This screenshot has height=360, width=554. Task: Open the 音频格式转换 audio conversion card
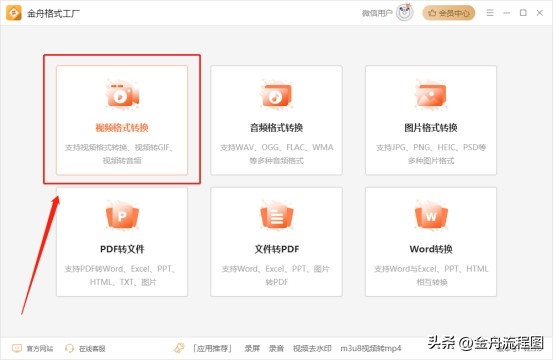[x=276, y=120]
